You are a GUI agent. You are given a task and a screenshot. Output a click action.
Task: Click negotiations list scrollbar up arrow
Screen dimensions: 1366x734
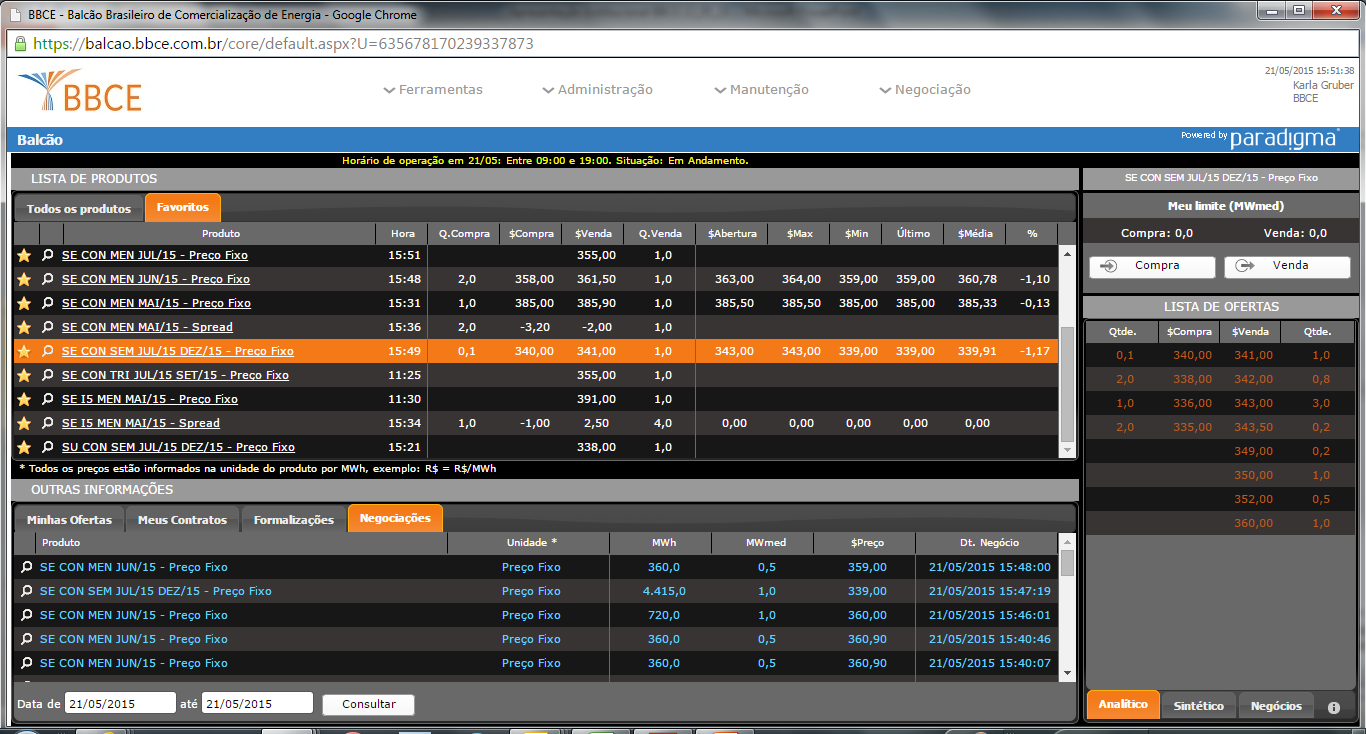point(1067,540)
